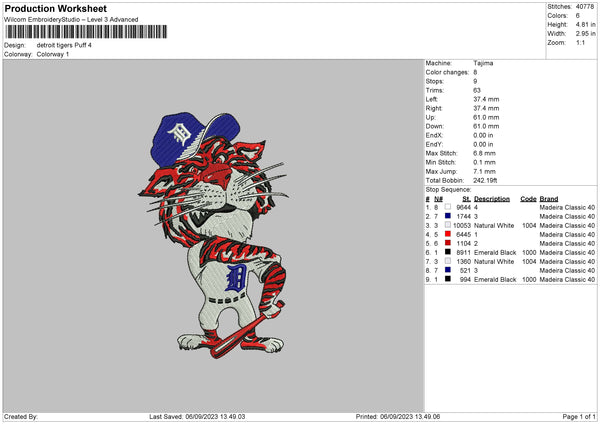Viewport: 600px width, 424px height.
Task: Click the Width value '2.95 in'
Action: pos(585,34)
